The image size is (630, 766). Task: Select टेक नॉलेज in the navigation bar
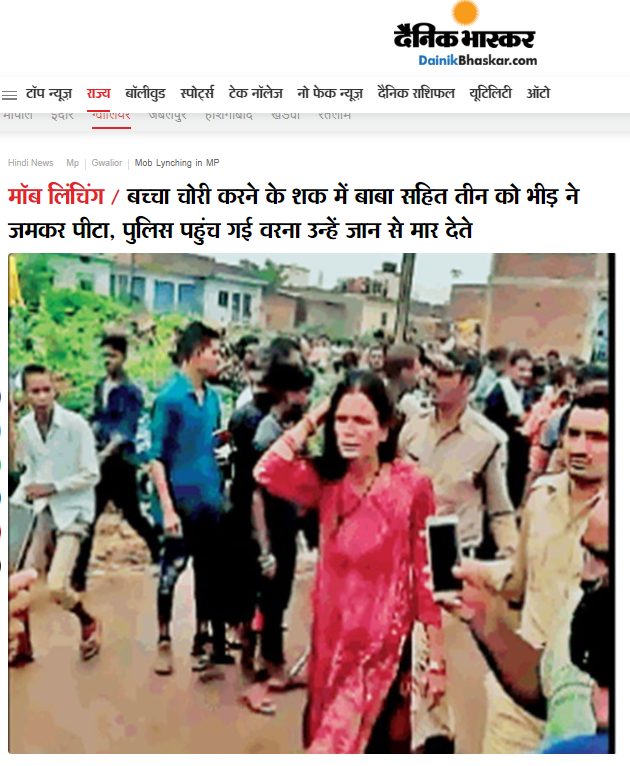tap(255, 93)
